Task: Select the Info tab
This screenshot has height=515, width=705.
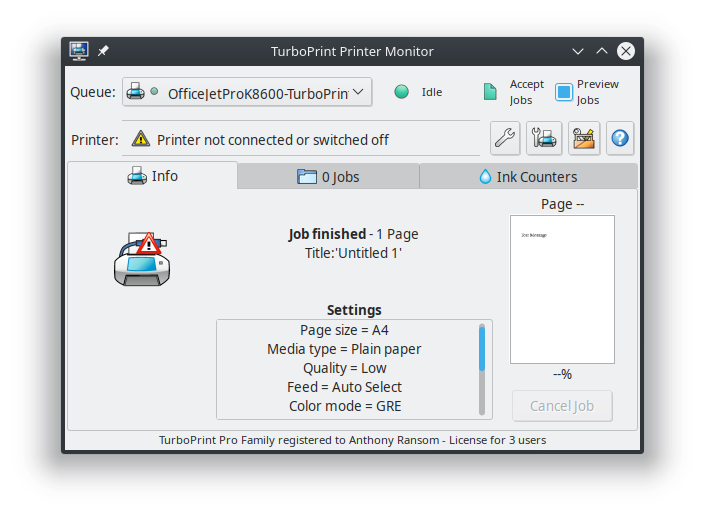Action: coord(153,176)
